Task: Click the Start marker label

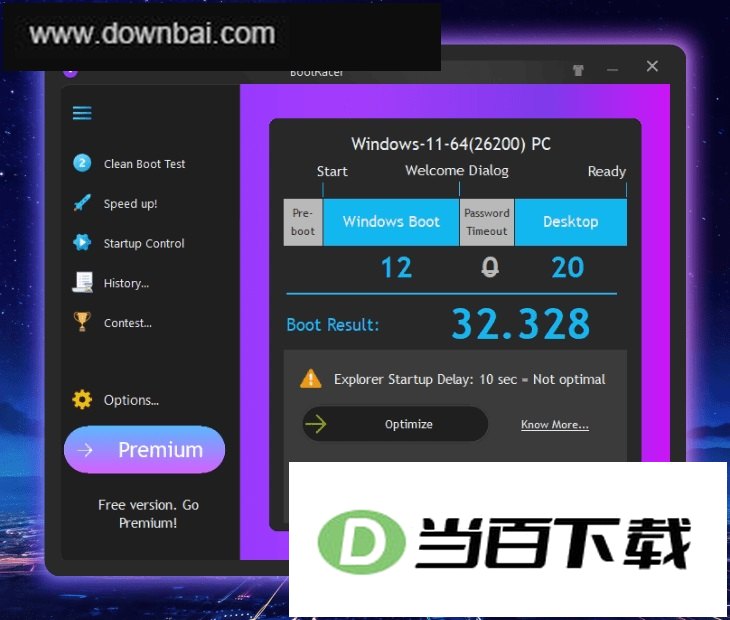Action: (x=332, y=171)
